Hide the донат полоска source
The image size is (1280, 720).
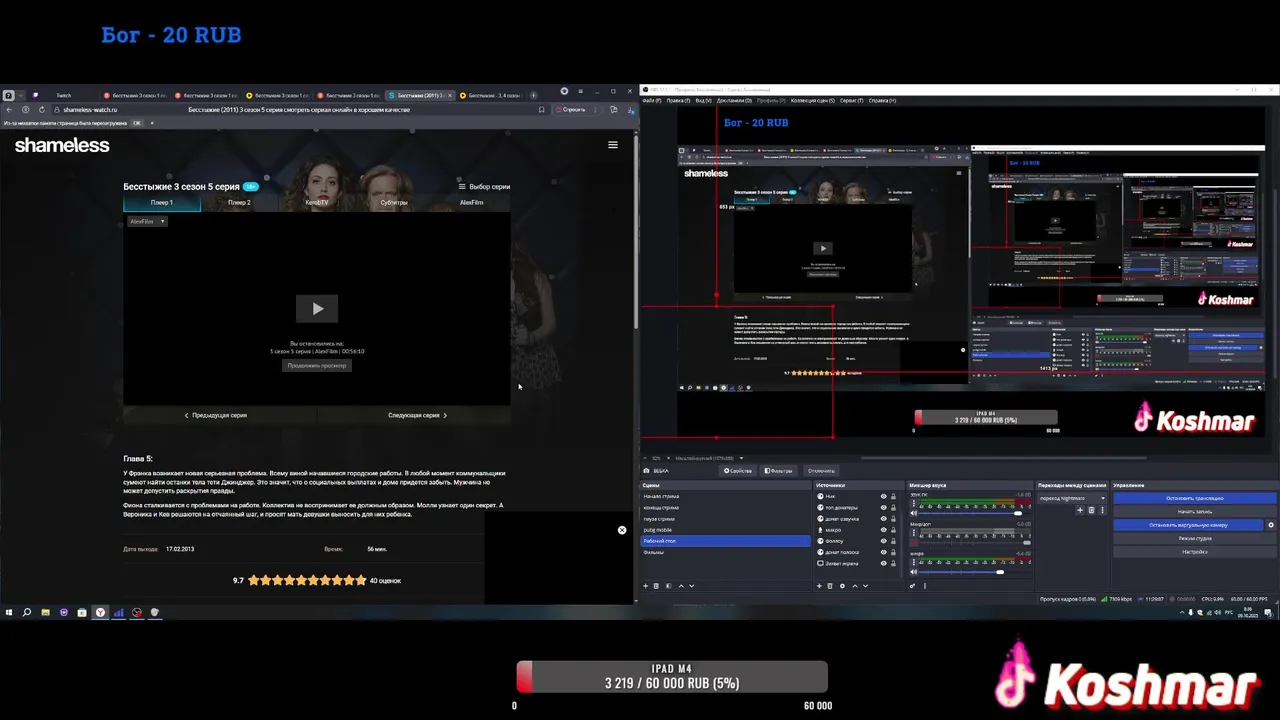883,552
